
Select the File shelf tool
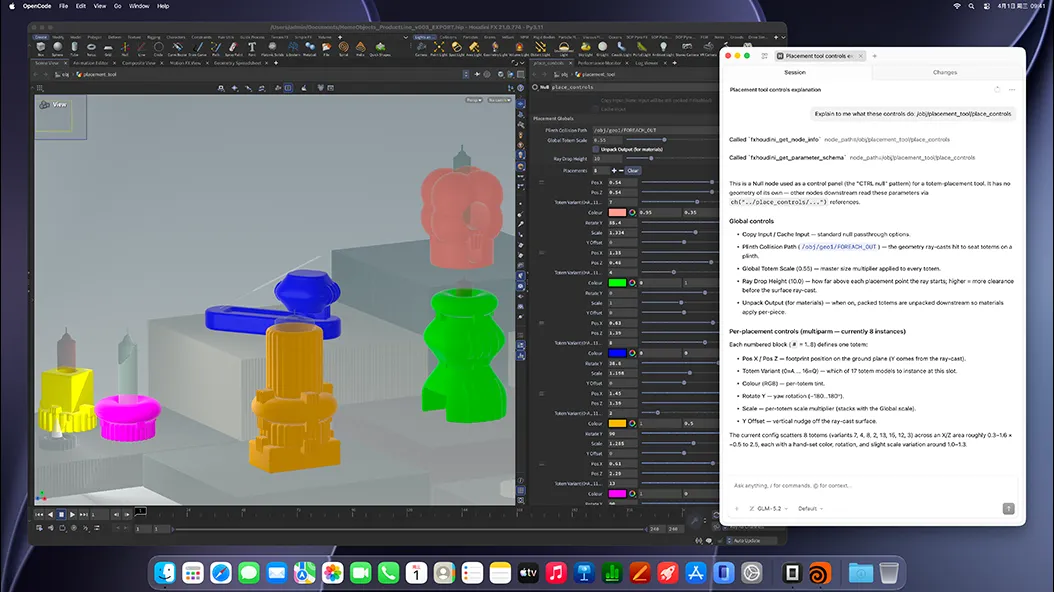(x=326, y=50)
